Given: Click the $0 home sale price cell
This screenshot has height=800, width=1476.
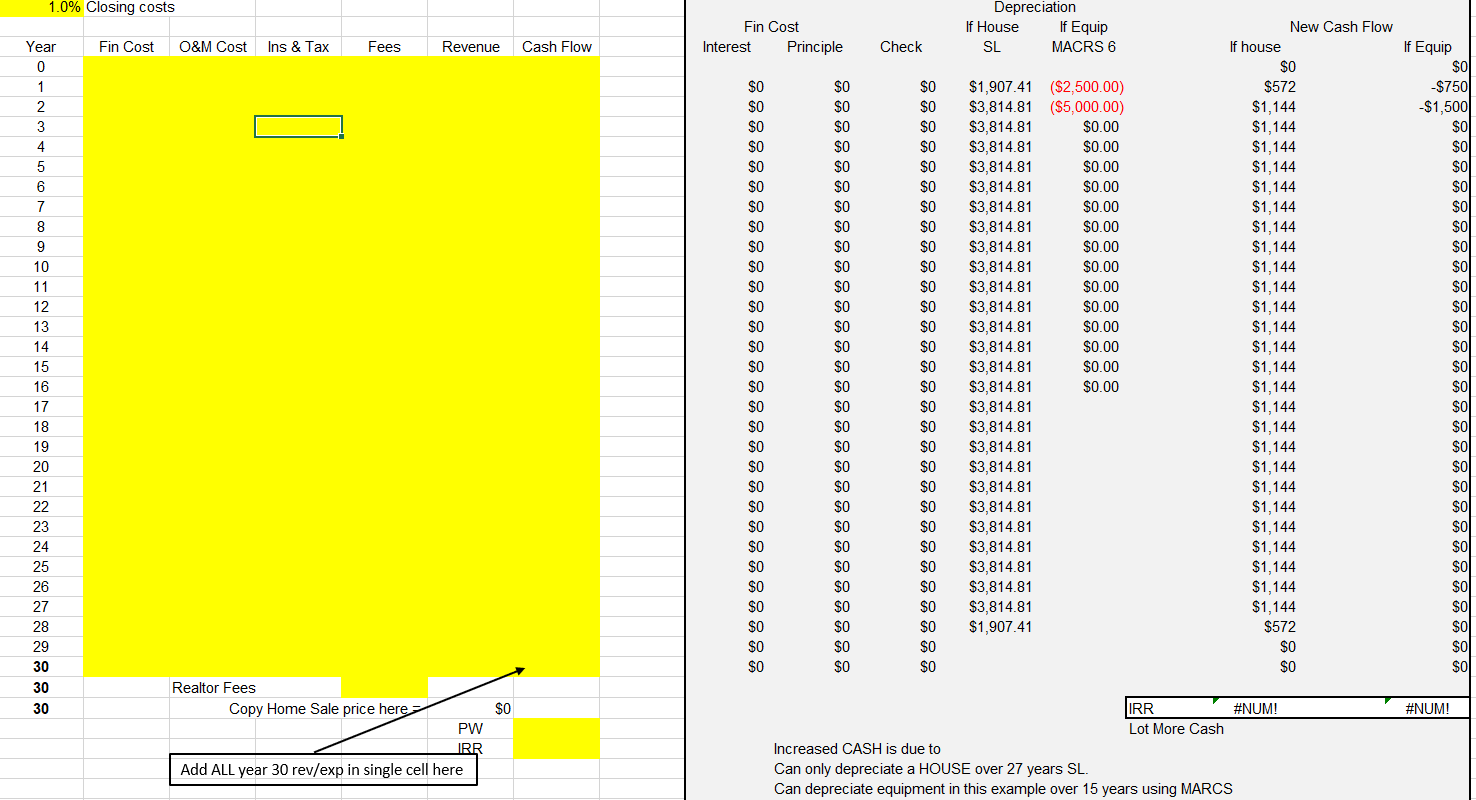Looking at the screenshot, I should 471,708.
